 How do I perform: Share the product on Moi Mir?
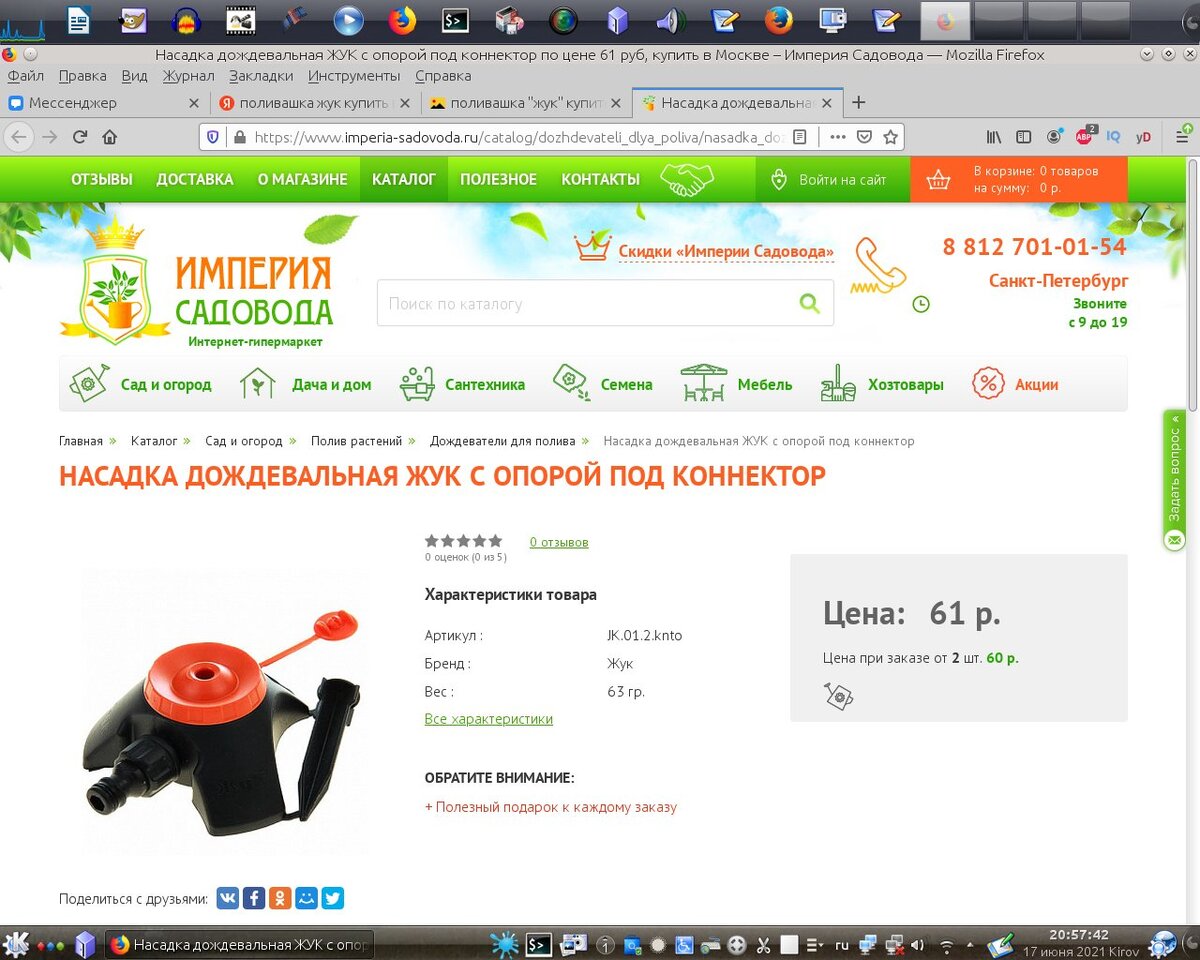click(x=307, y=898)
